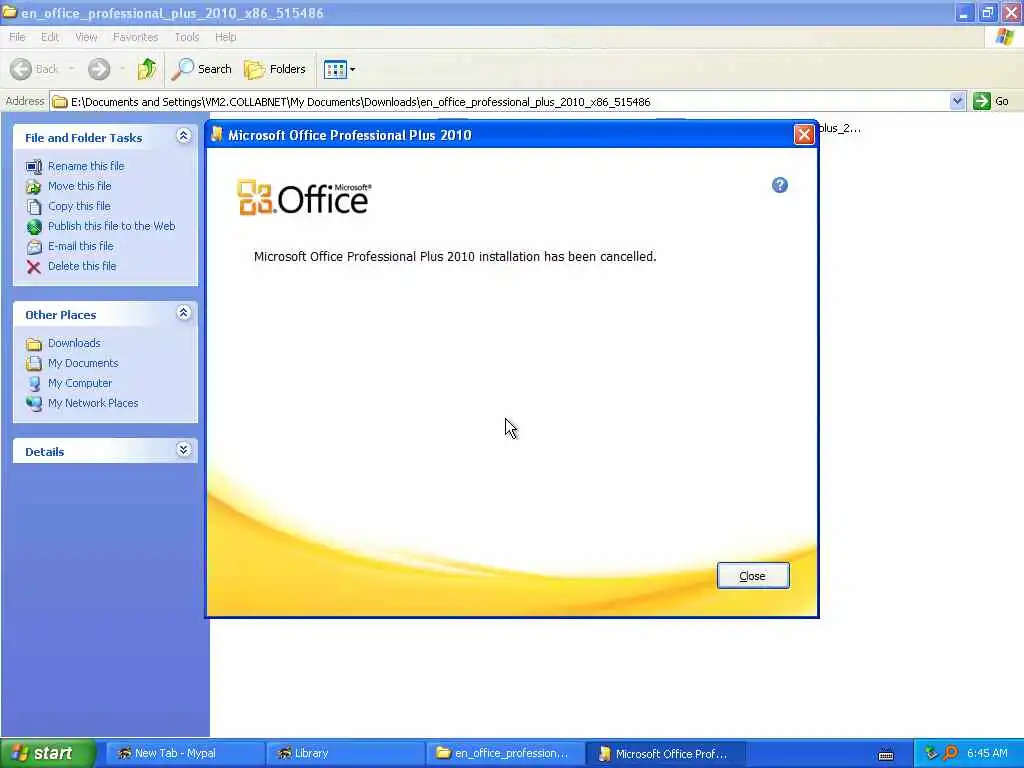Switch to Microsoft Office Prof taskbar item

click(x=665, y=753)
